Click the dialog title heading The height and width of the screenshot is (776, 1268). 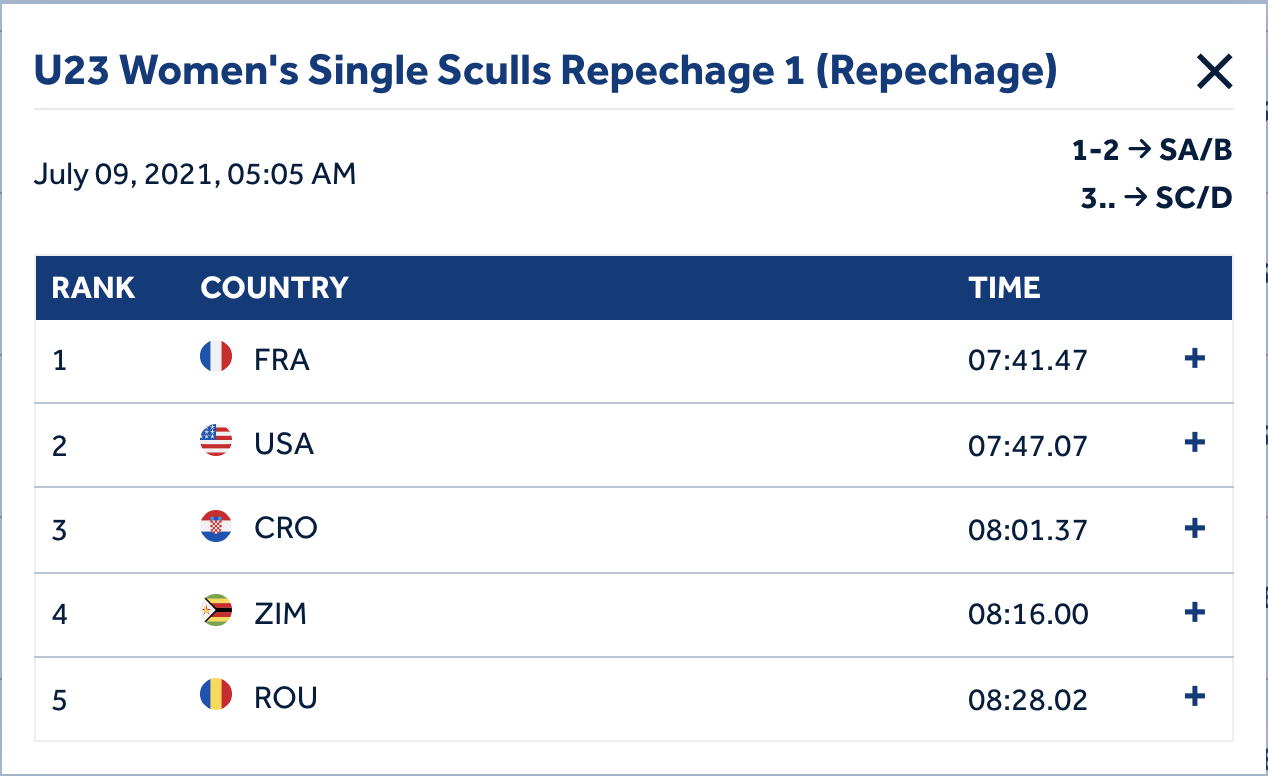tap(545, 71)
